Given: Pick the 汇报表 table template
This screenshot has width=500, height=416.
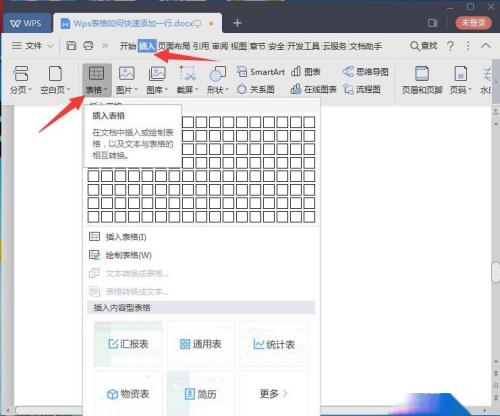Looking at the screenshot, I should point(128,344).
